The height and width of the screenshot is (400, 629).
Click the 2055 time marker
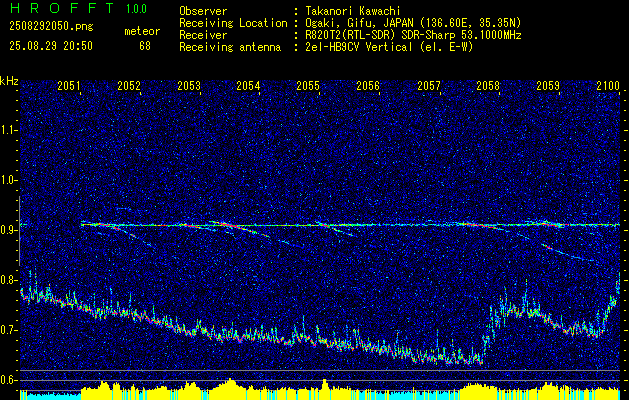coord(308,86)
